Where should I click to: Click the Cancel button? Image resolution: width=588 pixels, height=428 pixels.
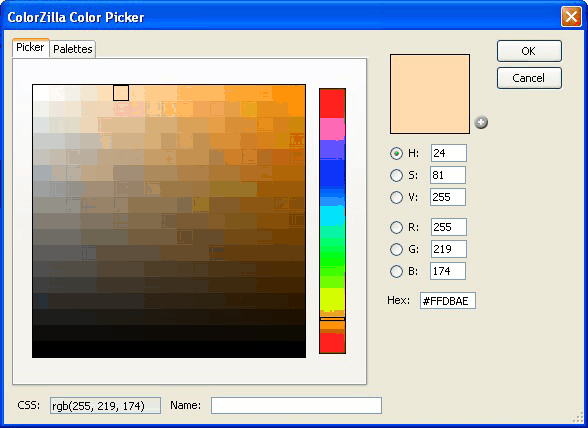529,78
